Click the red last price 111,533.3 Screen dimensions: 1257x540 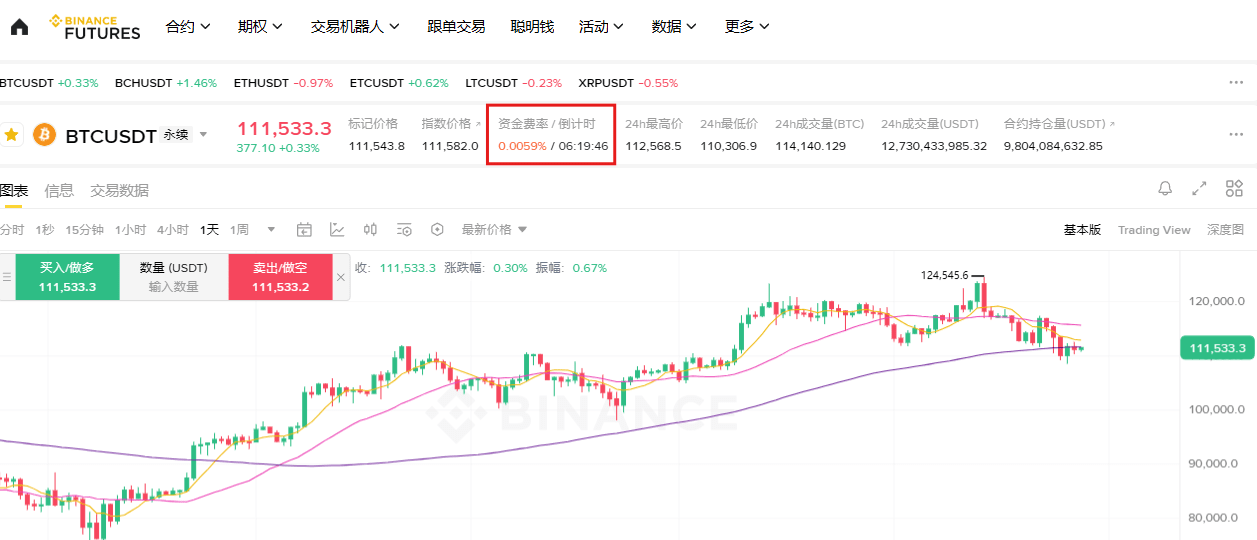click(x=284, y=128)
